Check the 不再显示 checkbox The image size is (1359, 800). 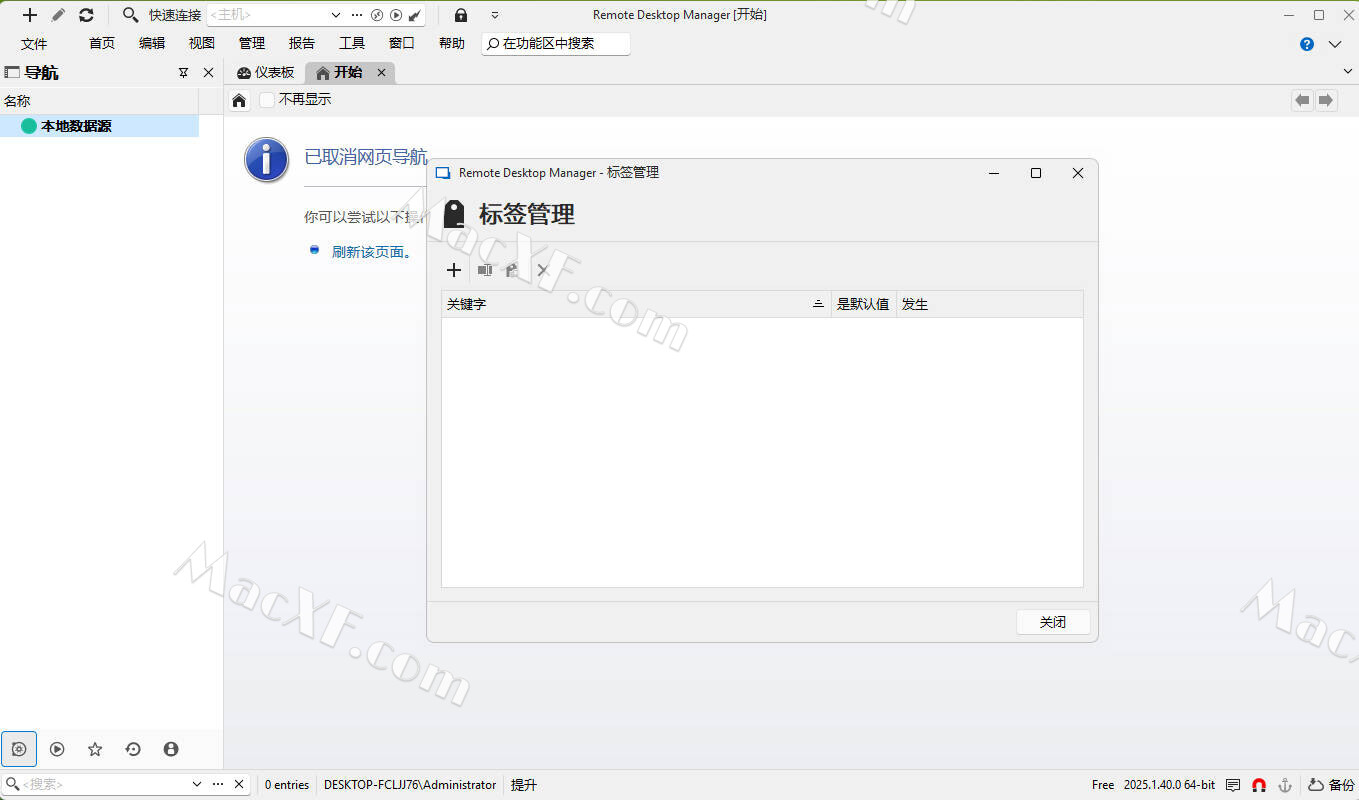(x=267, y=100)
